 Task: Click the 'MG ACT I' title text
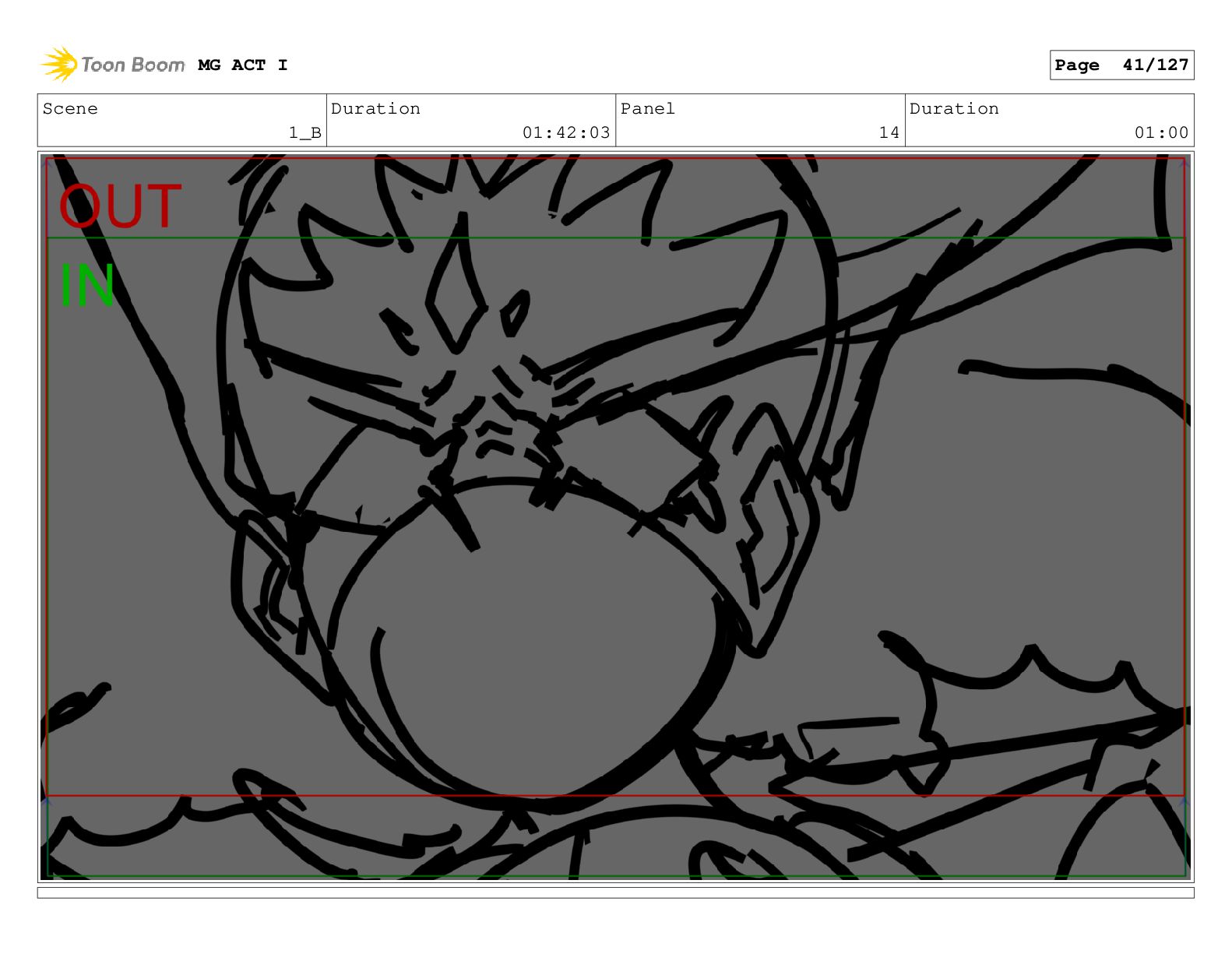click(x=242, y=65)
